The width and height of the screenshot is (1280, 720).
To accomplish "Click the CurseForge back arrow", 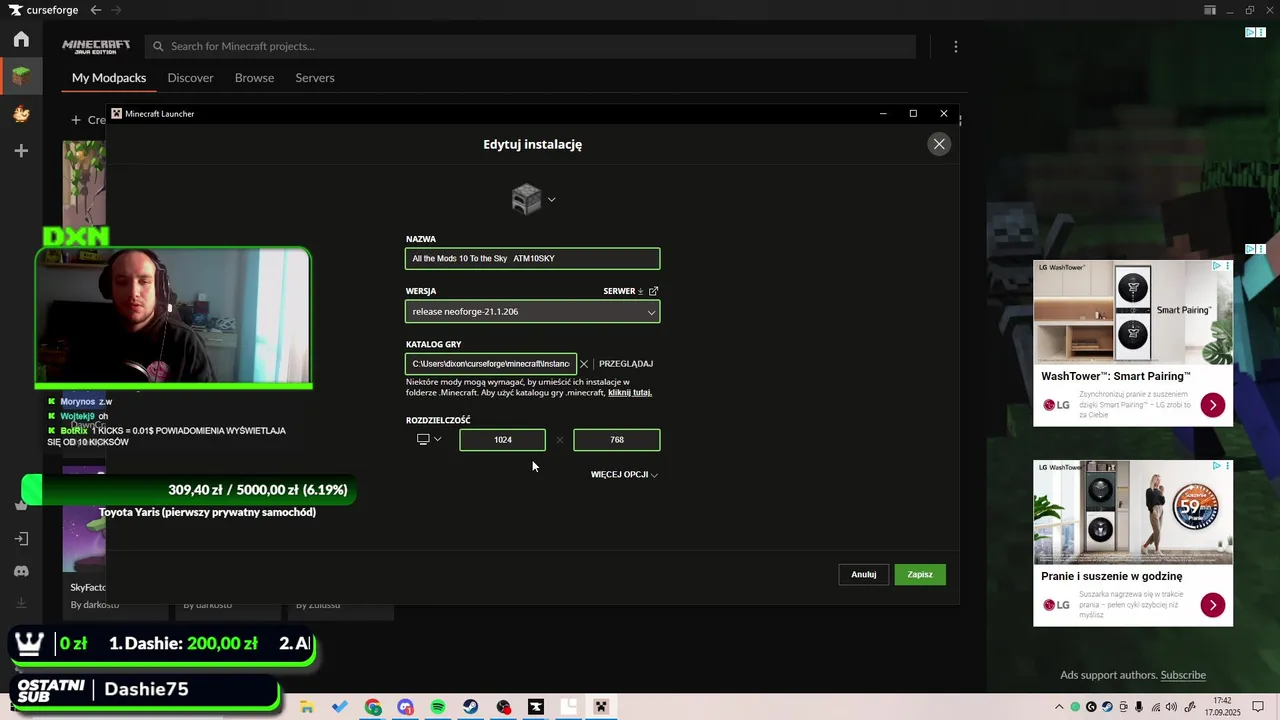I will coord(95,10).
